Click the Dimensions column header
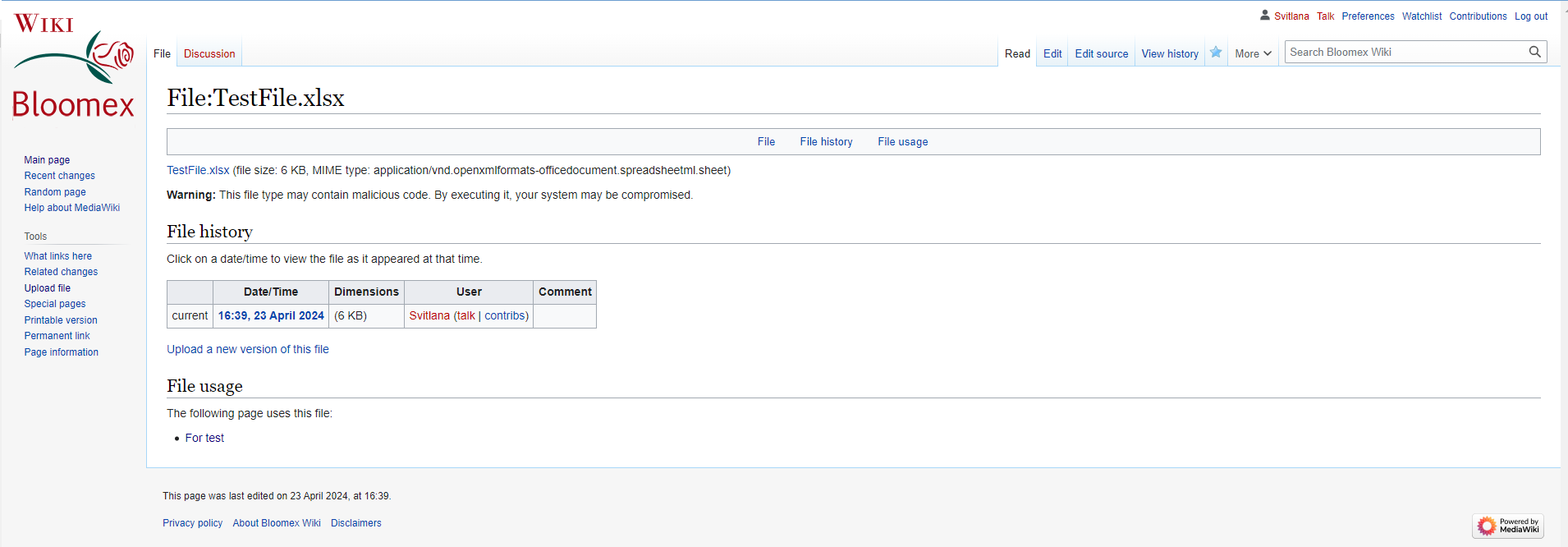Screen dimensions: 1568x547 click(366, 292)
